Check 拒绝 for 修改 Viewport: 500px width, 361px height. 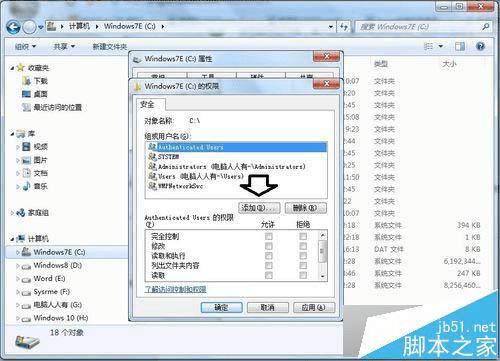click(303, 246)
